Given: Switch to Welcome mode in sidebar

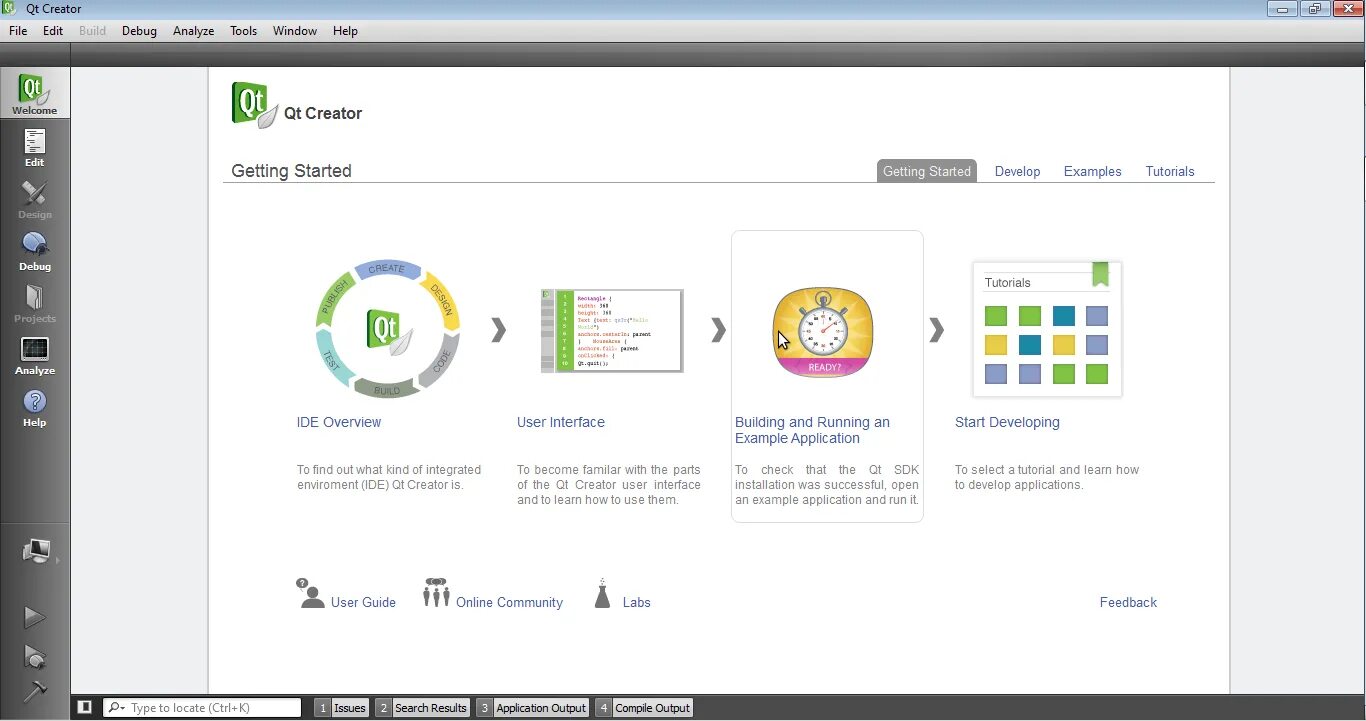Looking at the screenshot, I should (x=35, y=93).
